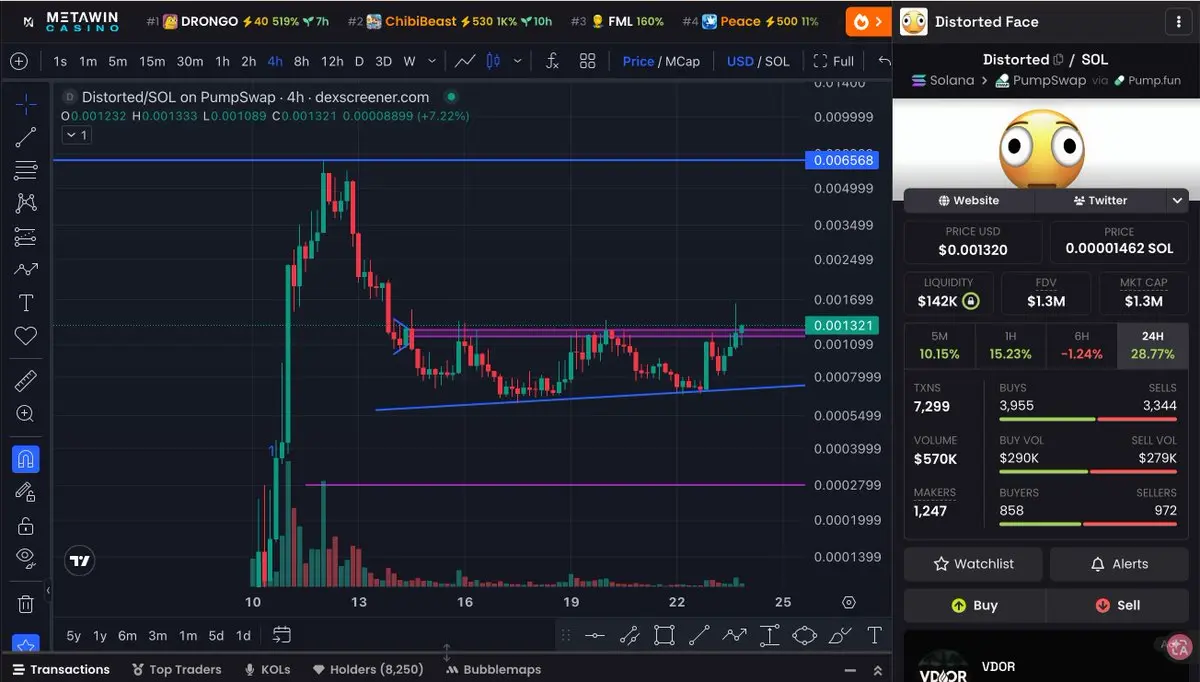Set chart range to 1d
Screen dimensions: 1200x682
pyautogui.click(x=243, y=635)
